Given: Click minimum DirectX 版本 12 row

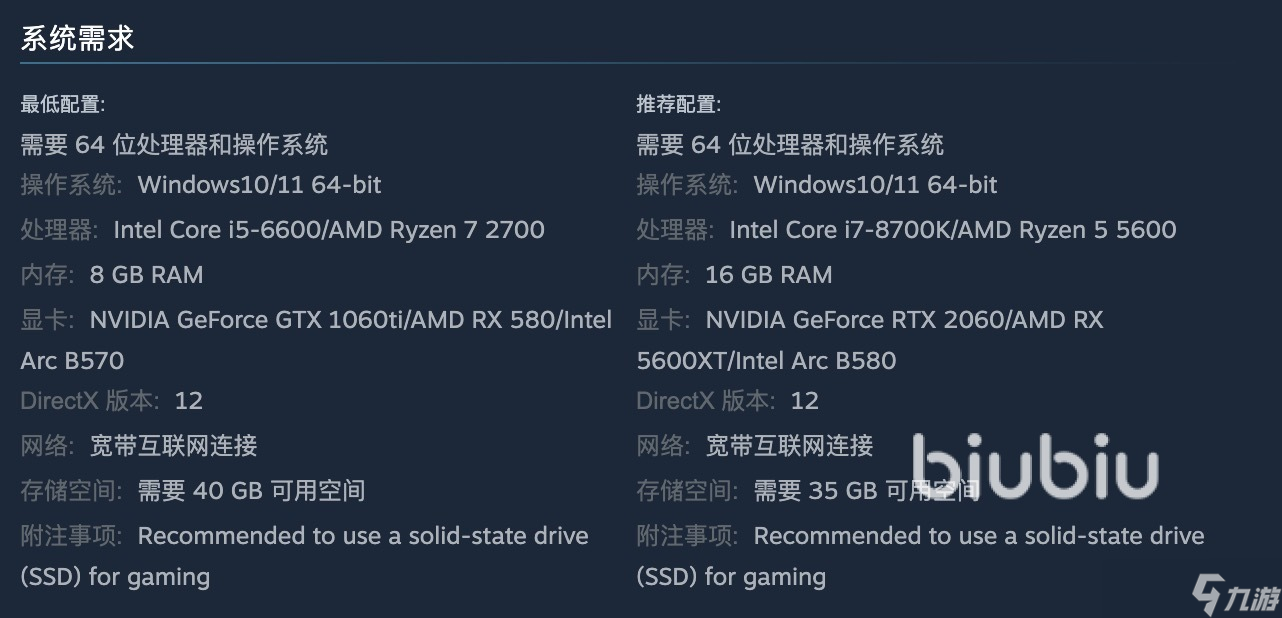Looking at the screenshot, I should (112, 401).
